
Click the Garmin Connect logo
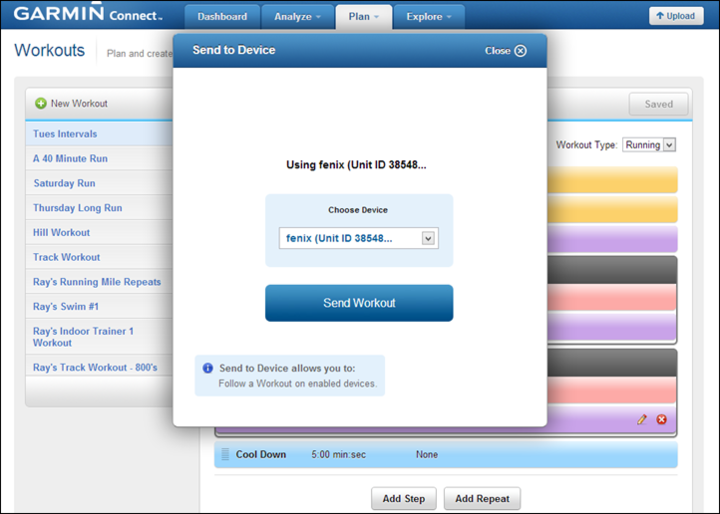[87, 16]
